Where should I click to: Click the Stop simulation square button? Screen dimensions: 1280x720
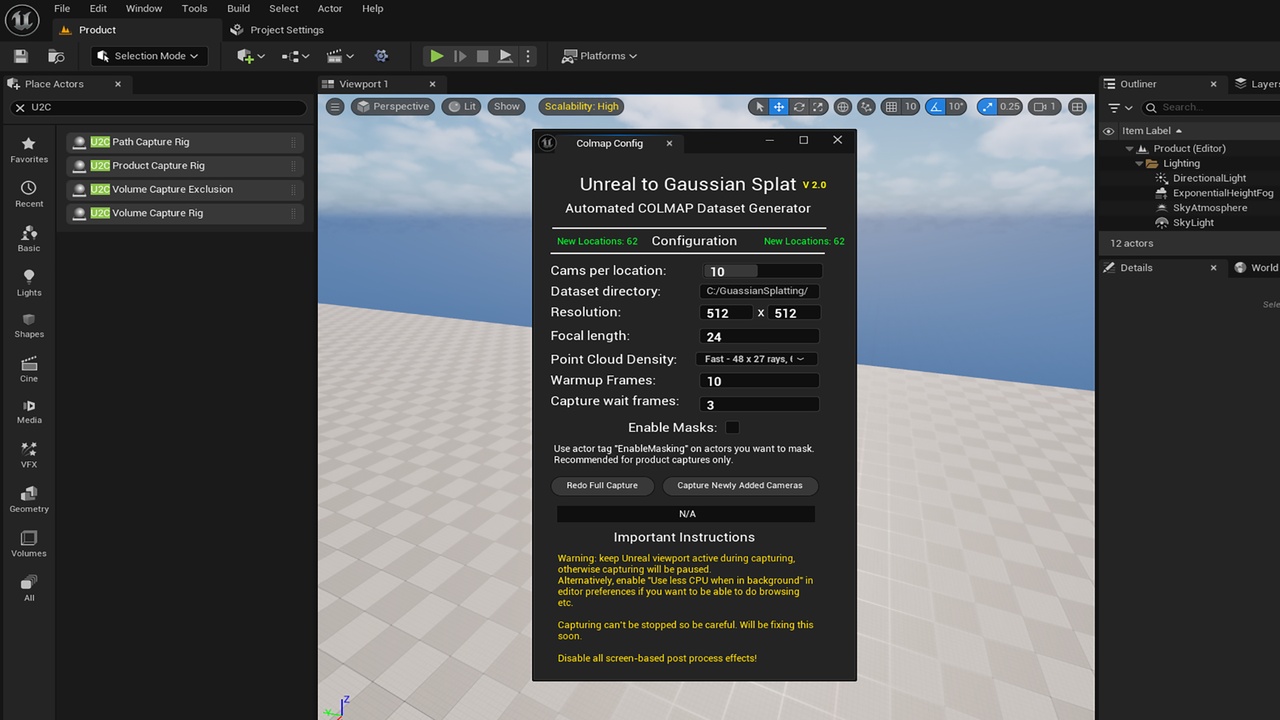[482, 56]
